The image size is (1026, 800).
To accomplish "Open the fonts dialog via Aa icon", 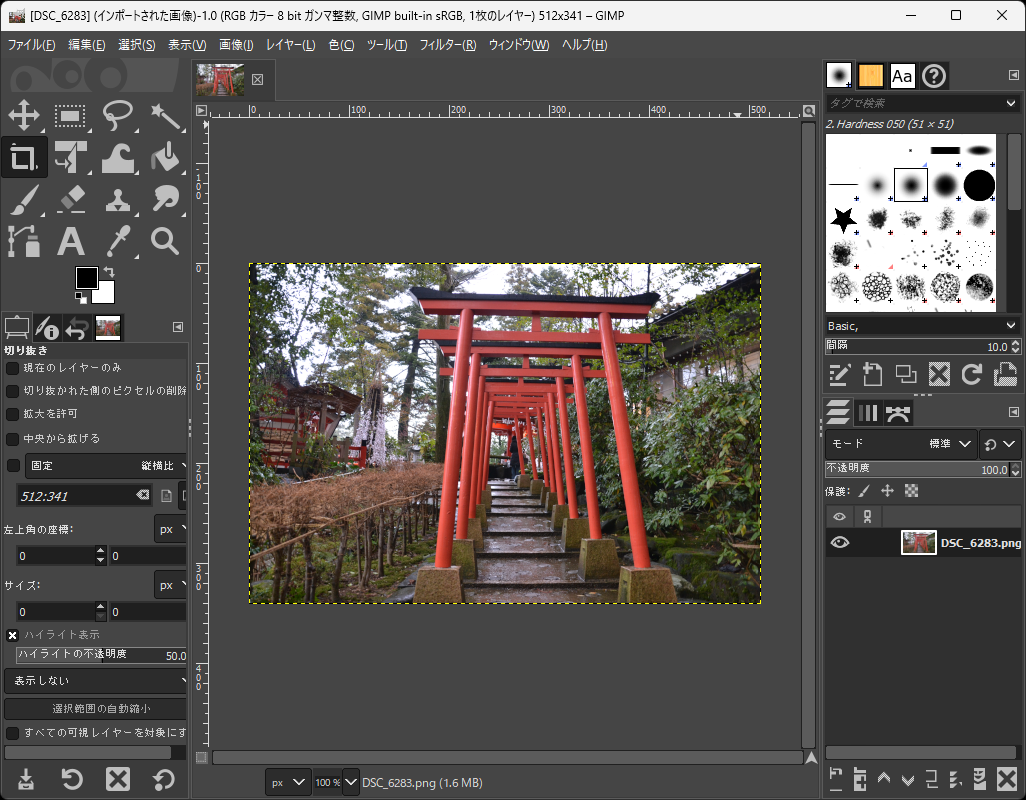I will coord(902,75).
